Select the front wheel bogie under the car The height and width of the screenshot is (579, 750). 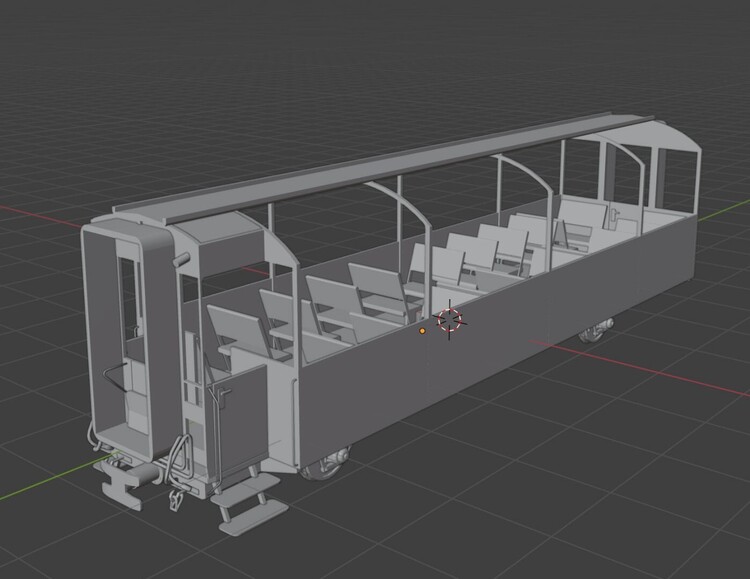pos(325,463)
